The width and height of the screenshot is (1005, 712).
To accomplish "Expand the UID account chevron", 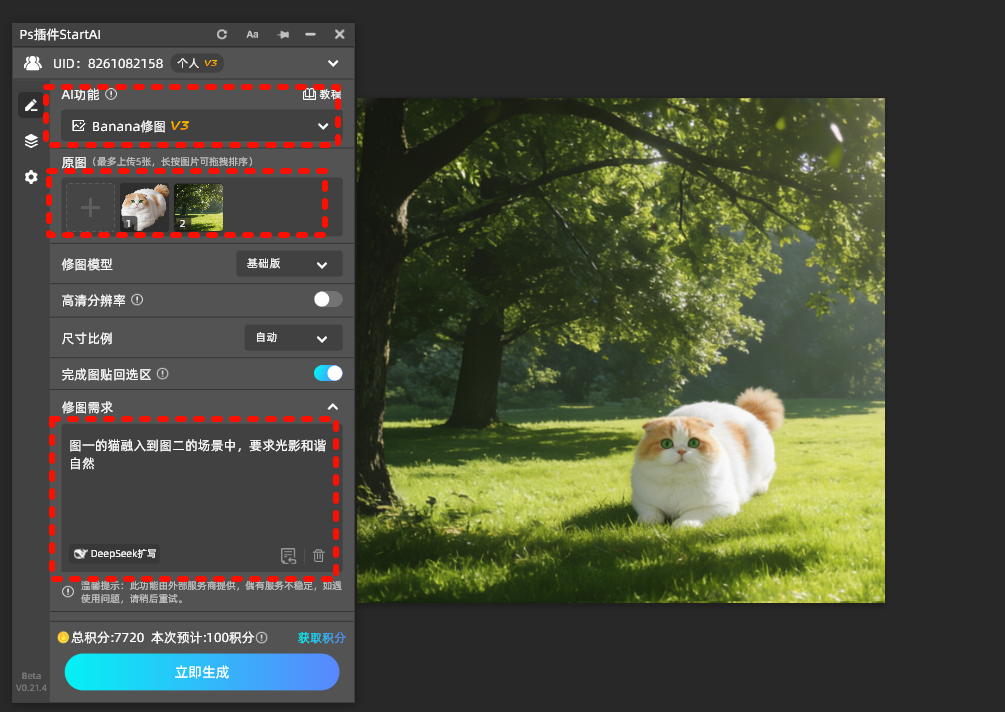I will pos(333,63).
